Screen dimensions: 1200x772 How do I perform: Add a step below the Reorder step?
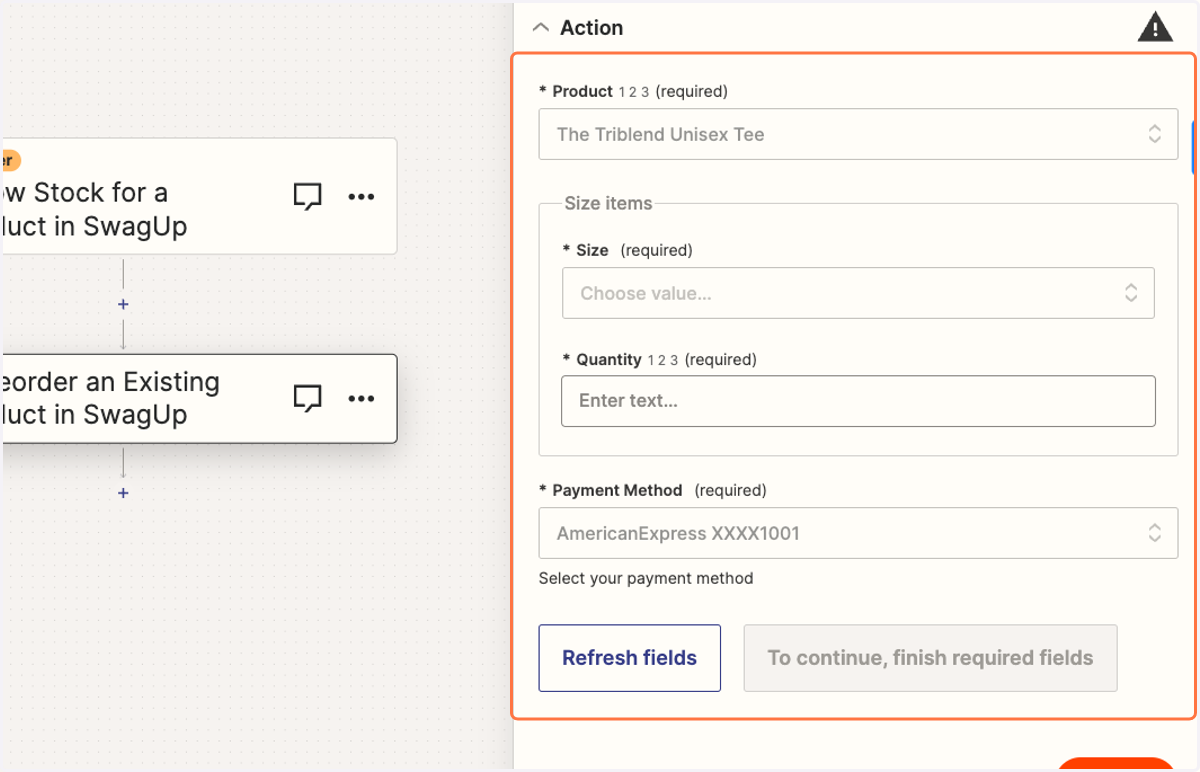tap(123, 493)
